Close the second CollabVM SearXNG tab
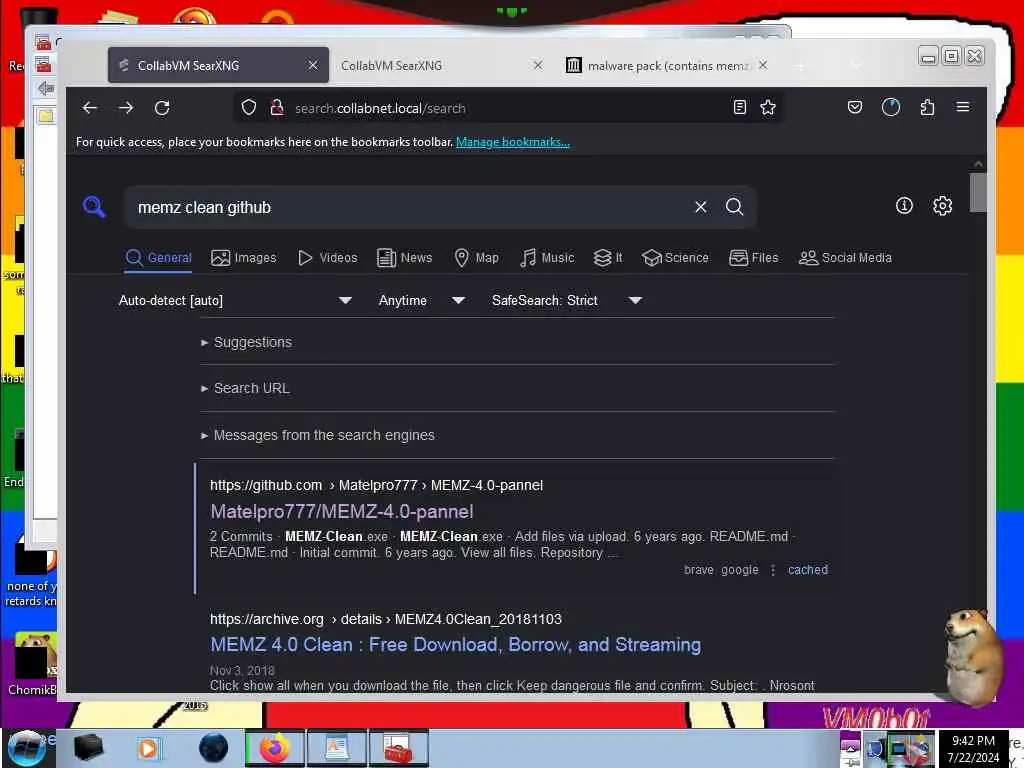 click(538, 65)
